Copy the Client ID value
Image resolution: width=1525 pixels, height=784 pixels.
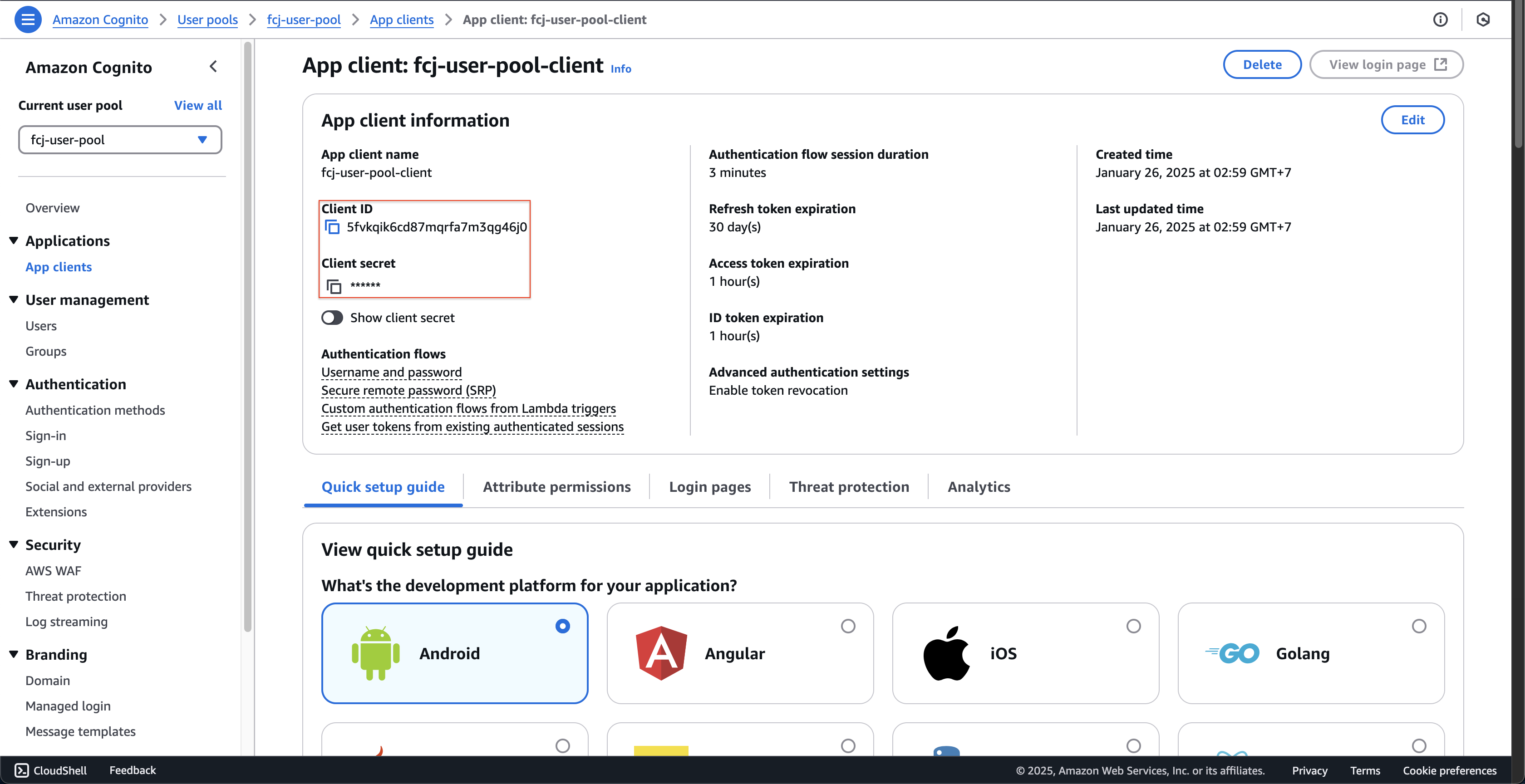[x=333, y=227]
